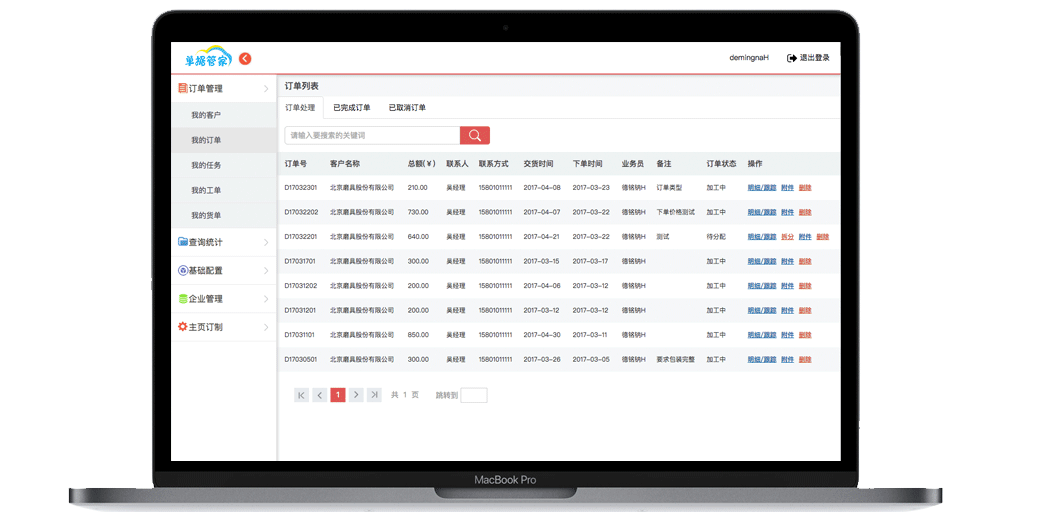The height and width of the screenshot is (531, 1046).
Task: Open 明细/跟踪 for order D17031101
Action: click(x=762, y=335)
